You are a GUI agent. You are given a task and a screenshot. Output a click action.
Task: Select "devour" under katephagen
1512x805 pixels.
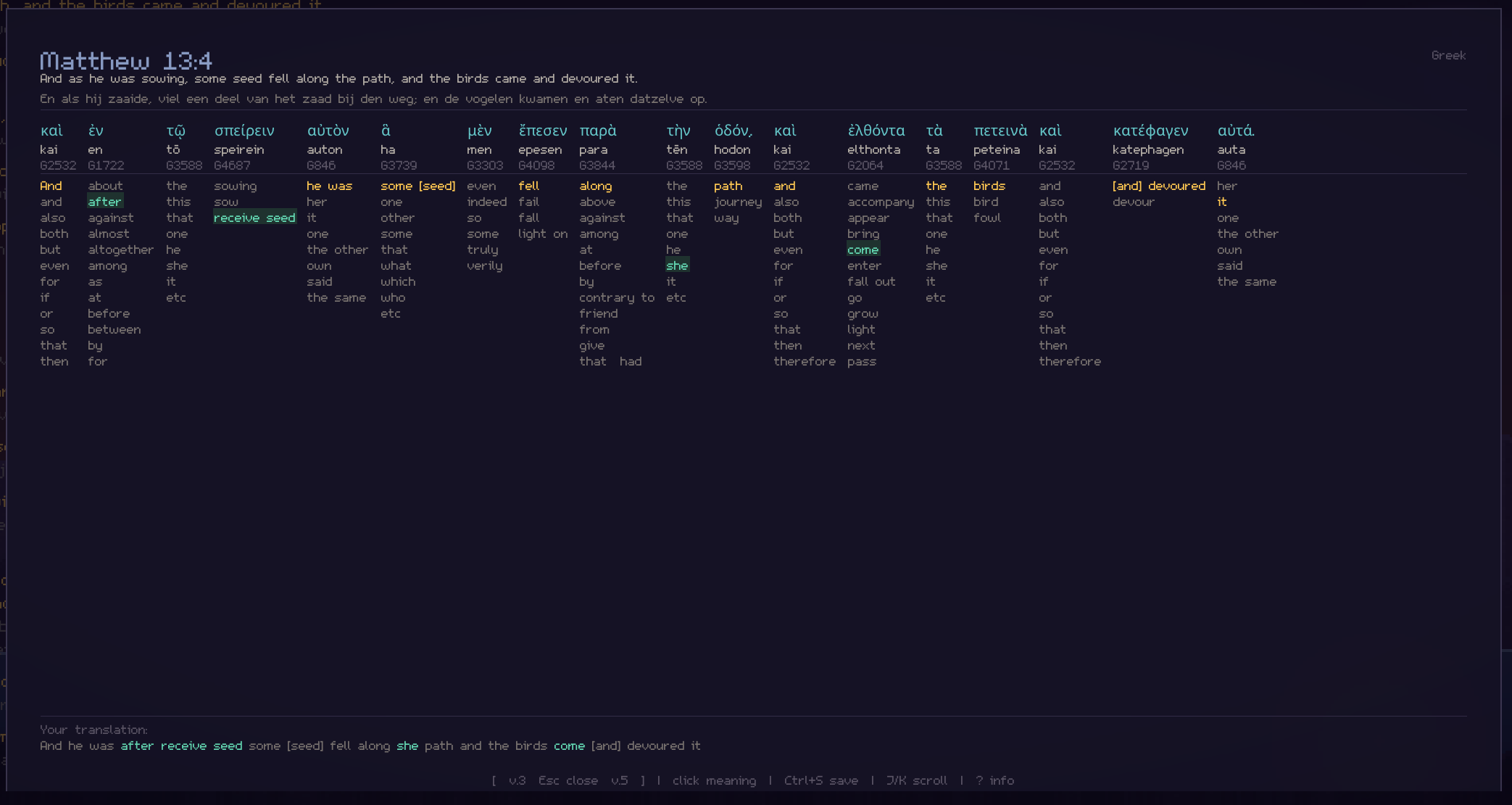1134,202
